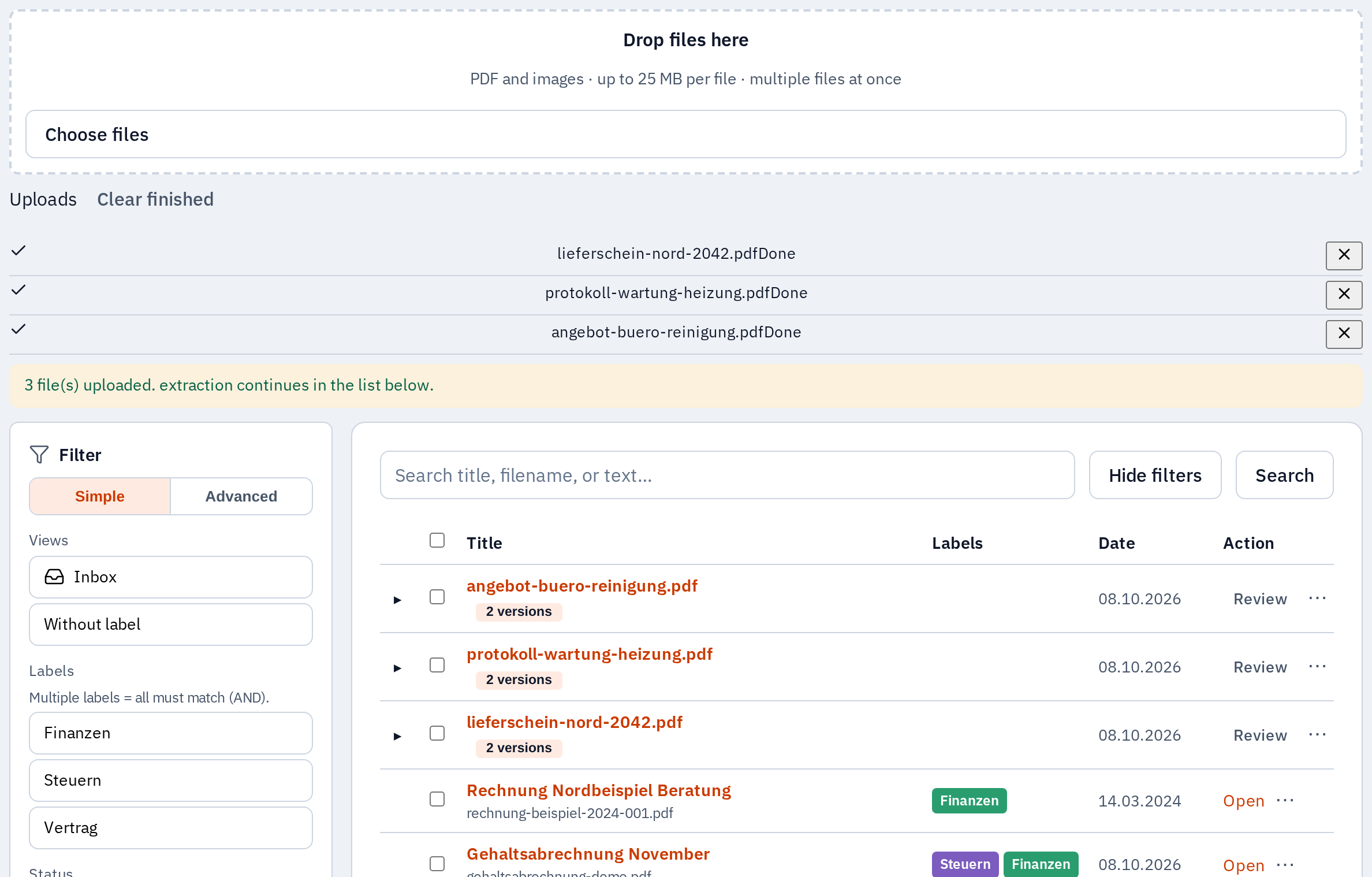Click the Filter funnel icon
The width and height of the screenshot is (1372, 877).
point(39,455)
